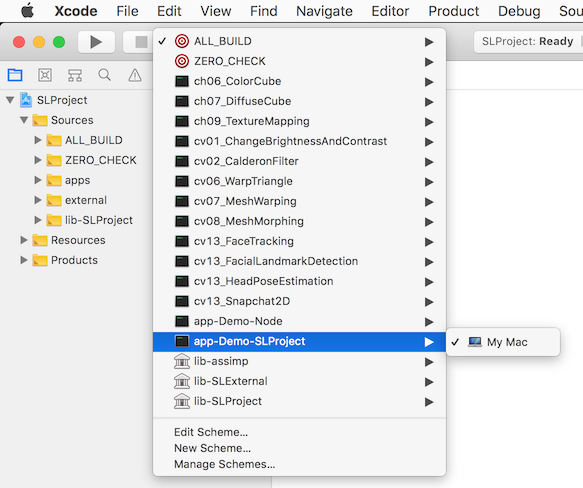Open the Source Control navigator icon
This screenshot has height=488, width=583.
(45, 75)
